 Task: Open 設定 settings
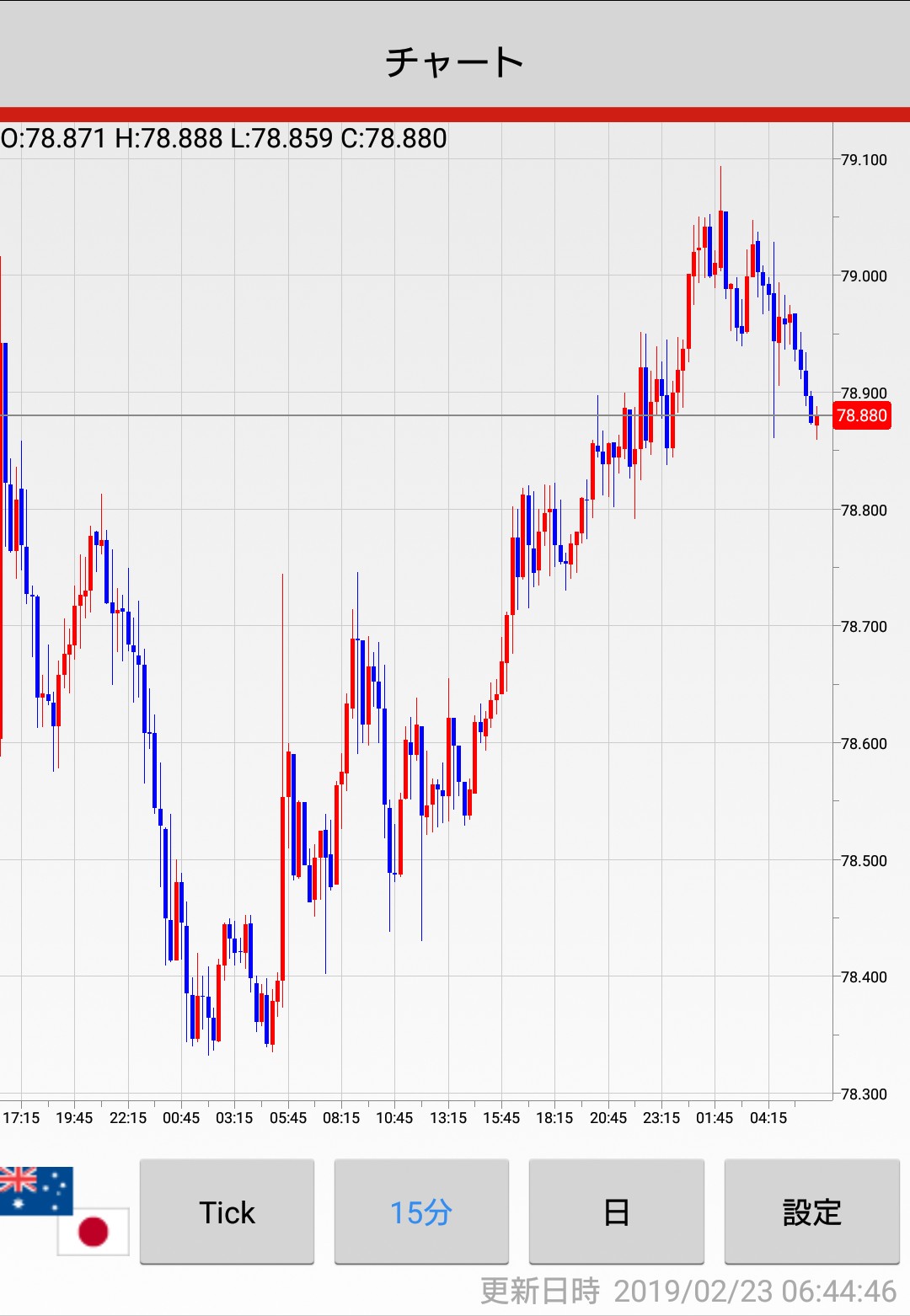[811, 1212]
